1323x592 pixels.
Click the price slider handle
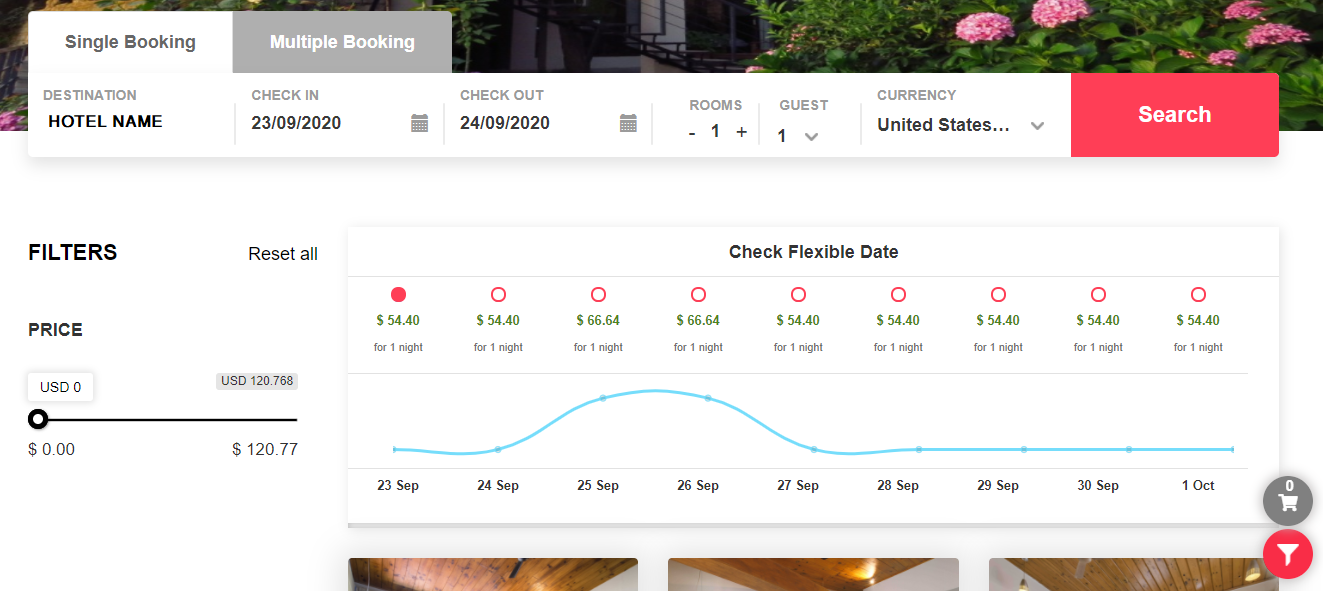click(x=38, y=419)
